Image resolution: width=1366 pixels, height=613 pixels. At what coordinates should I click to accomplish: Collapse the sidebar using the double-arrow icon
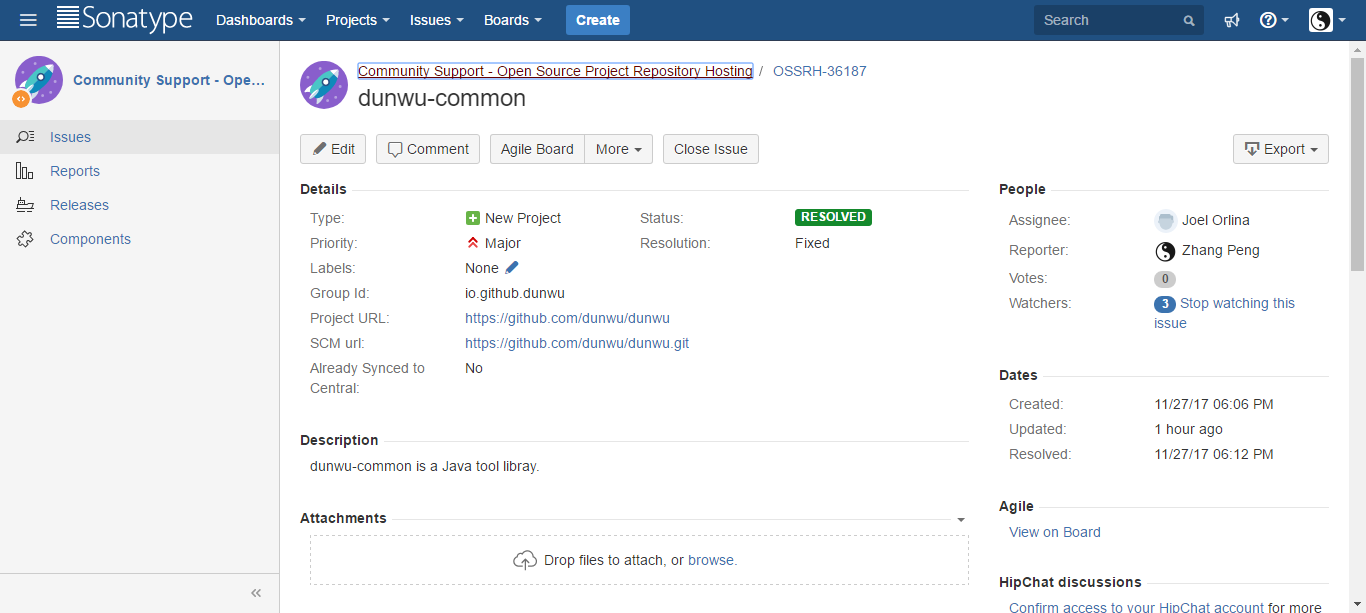click(256, 593)
